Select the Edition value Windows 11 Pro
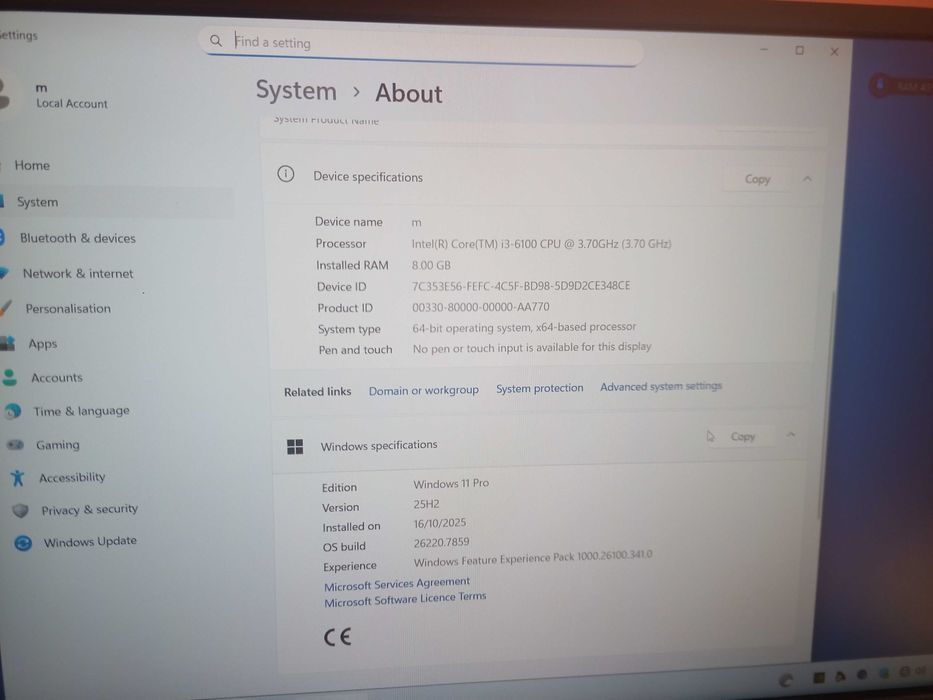The height and width of the screenshot is (700, 933). [x=451, y=483]
